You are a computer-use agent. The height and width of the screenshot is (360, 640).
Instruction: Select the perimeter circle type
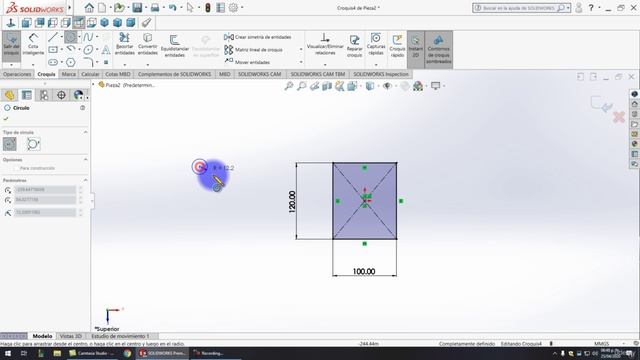(x=33, y=144)
